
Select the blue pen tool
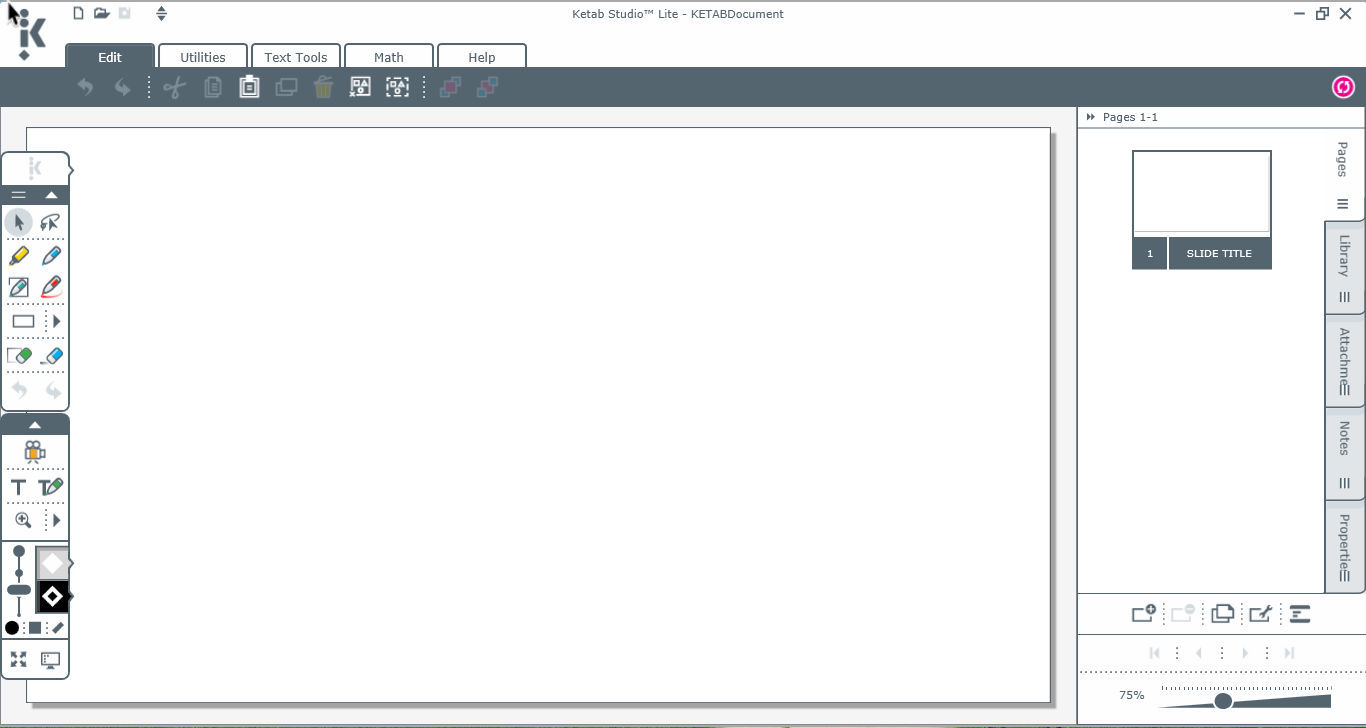click(51, 255)
